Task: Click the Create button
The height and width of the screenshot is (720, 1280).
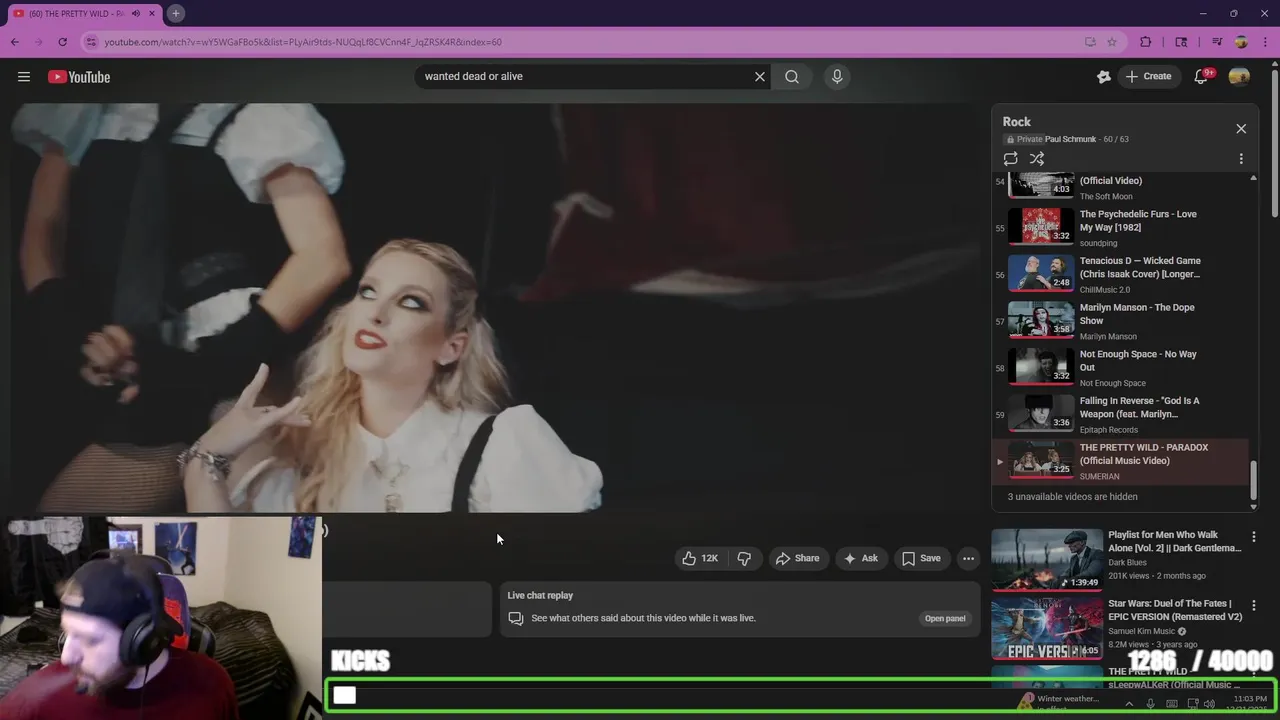Action: point(1148,76)
